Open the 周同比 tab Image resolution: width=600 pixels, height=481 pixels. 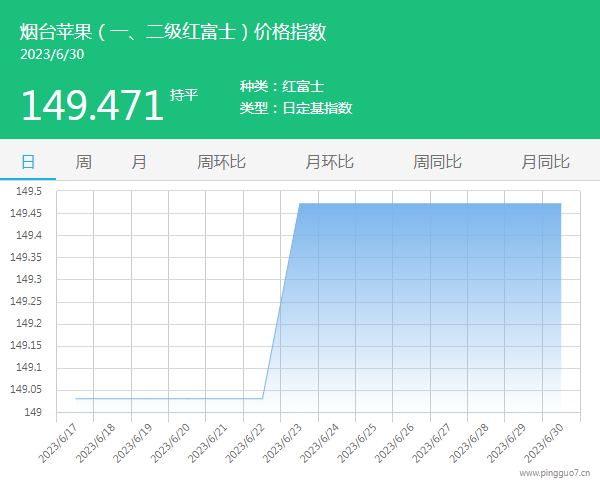click(437, 161)
